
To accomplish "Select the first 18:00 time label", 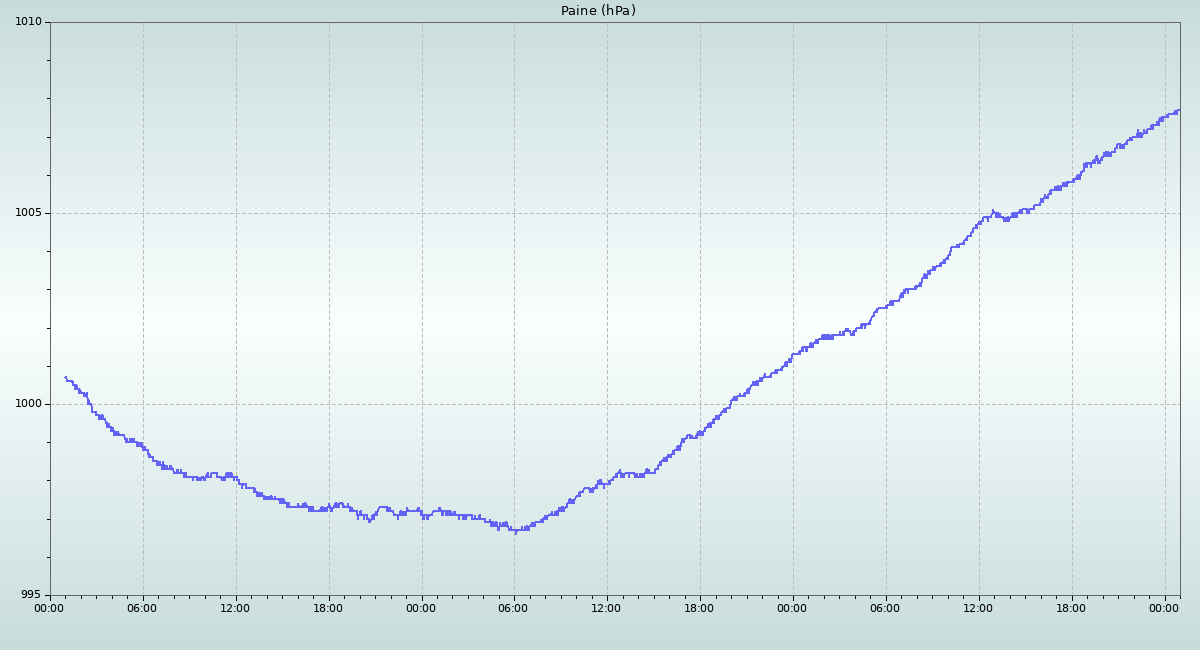I will pyautogui.click(x=328, y=608).
